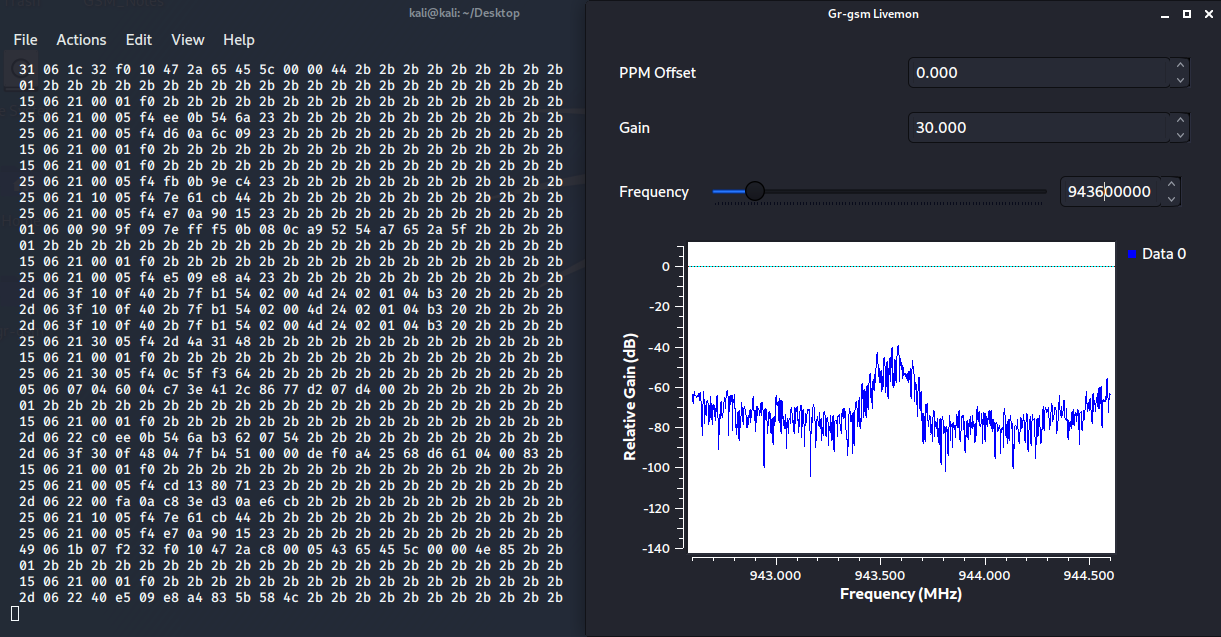Open the terminal Edit menu
Image resolution: width=1221 pixels, height=637 pixels.
[x=139, y=40]
